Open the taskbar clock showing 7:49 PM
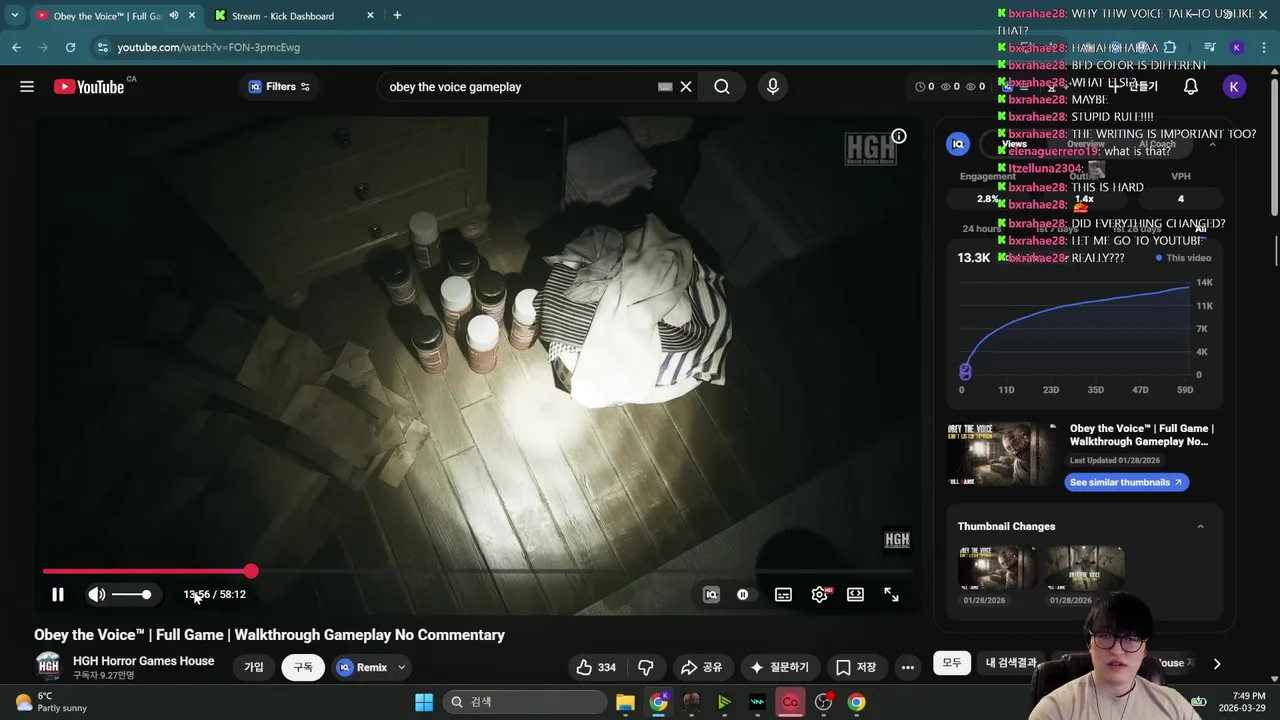The width and height of the screenshot is (1280, 720). [1242, 702]
